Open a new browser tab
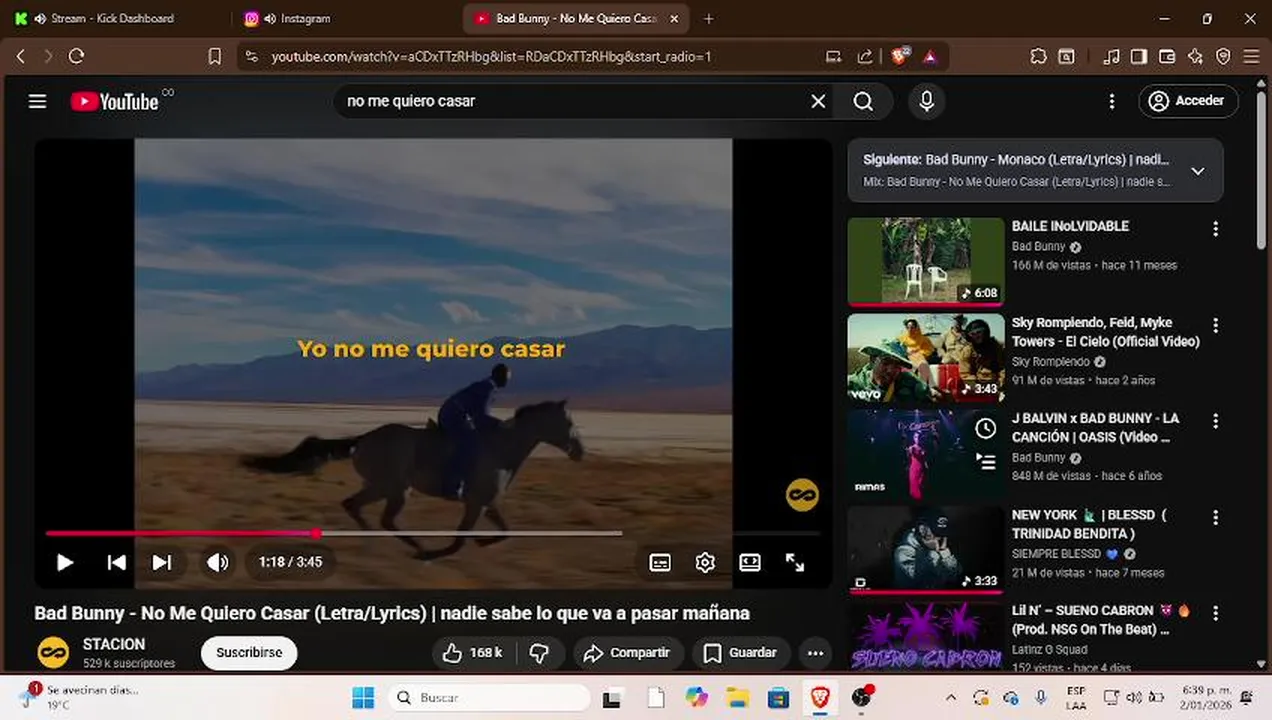The width and height of the screenshot is (1272, 720). click(x=708, y=18)
